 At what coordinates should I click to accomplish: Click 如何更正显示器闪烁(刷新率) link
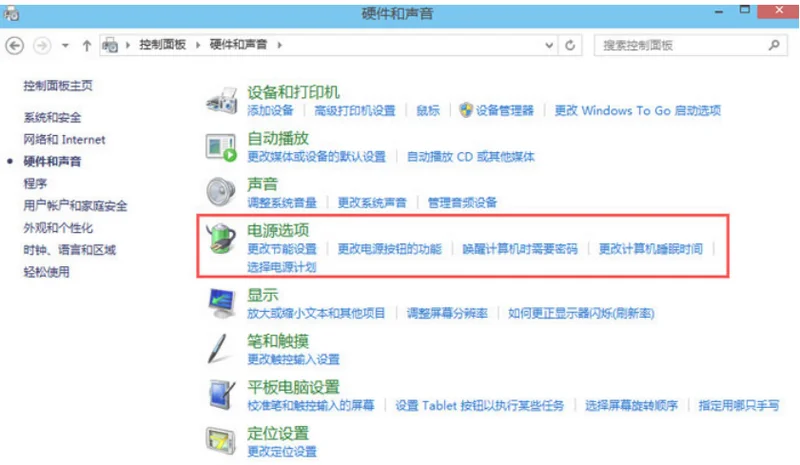click(581, 313)
